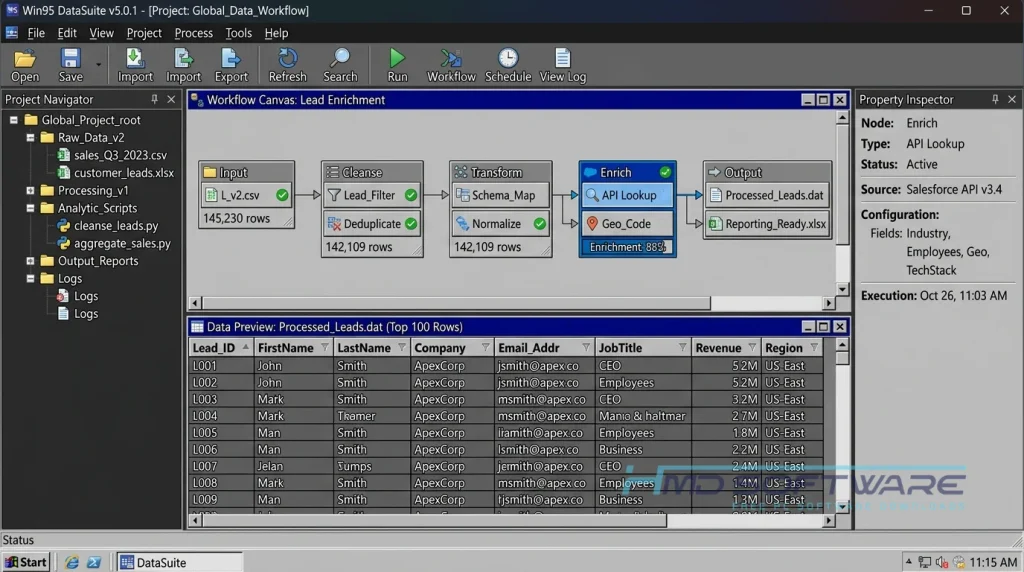This screenshot has width=1024, height=572.
Task: Open the Help menu
Action: pos(276,33)
